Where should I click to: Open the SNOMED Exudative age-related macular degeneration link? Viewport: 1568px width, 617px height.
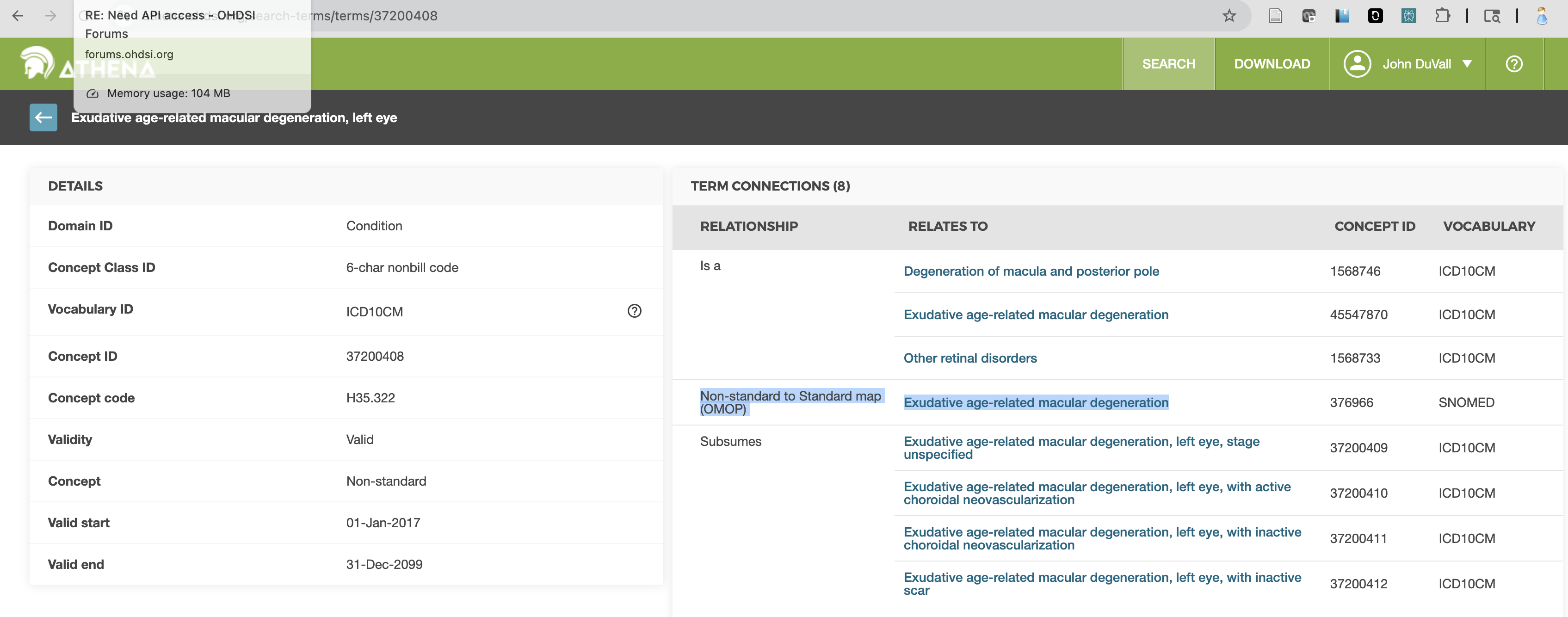point(1036,403)
